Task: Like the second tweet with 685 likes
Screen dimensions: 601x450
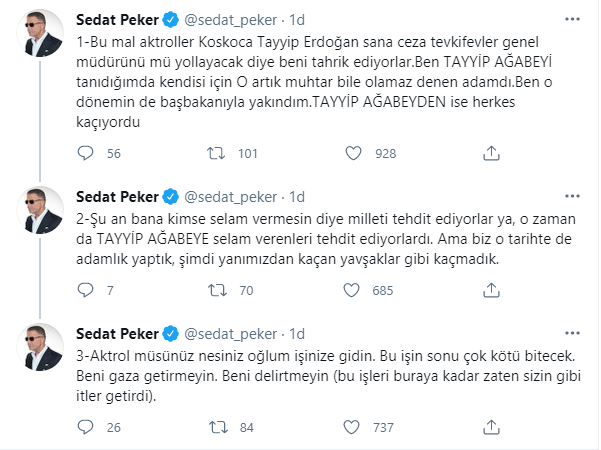Action: coord(351,291)
